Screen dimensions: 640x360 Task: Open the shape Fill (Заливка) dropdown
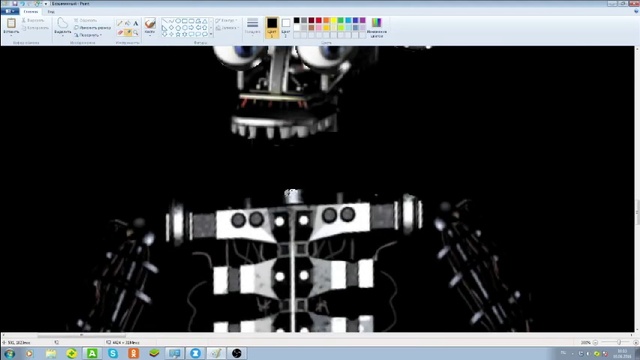(227, 28)
